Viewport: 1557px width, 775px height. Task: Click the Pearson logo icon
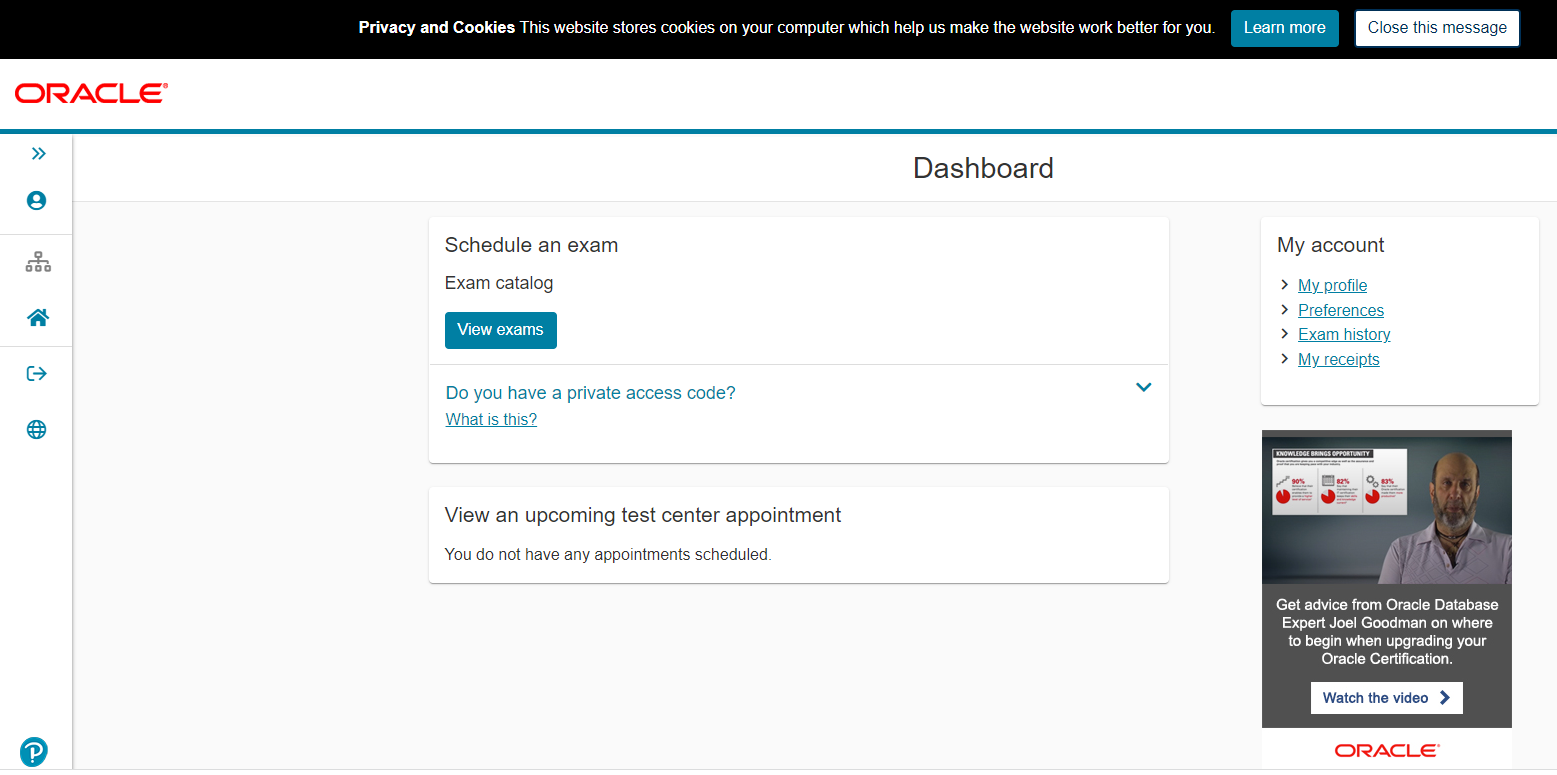tap(34, 751)
